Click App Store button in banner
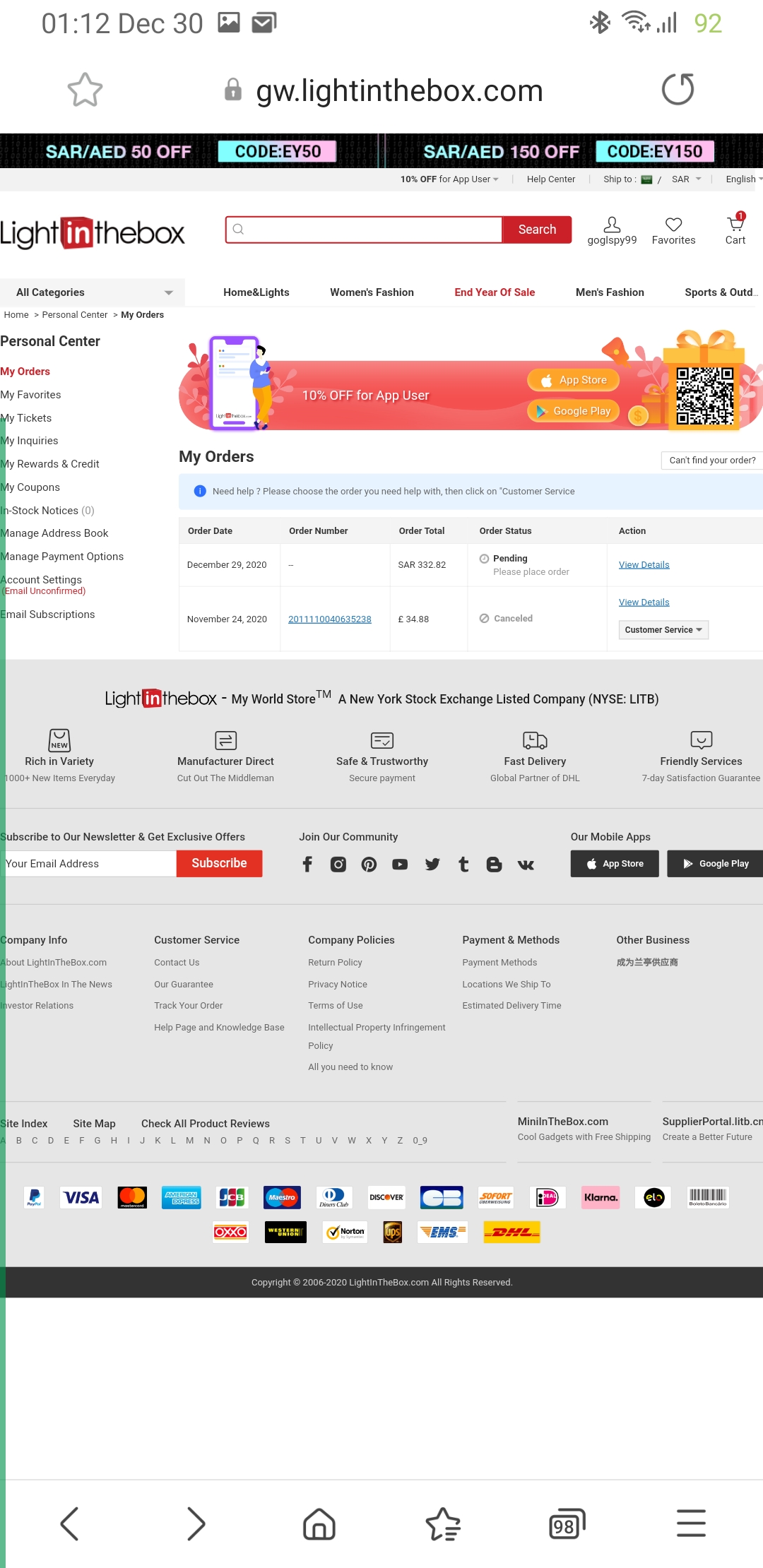Image resolution: width=763 pixels, height=1568 pixels. pos(573,380)
